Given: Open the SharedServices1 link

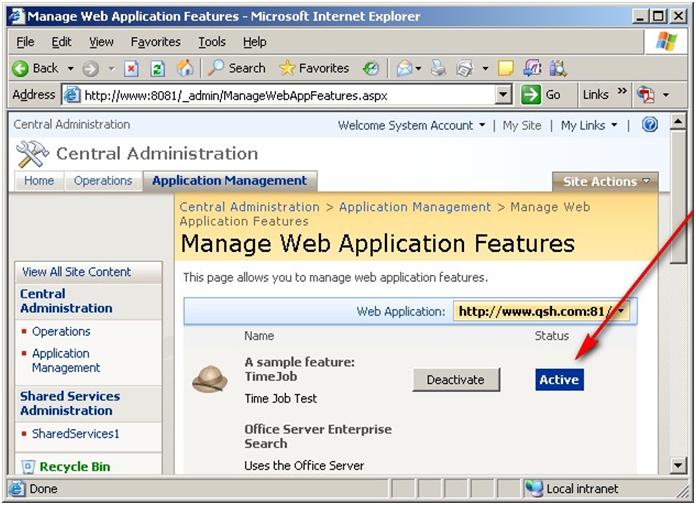Looking at the screenshot, I should click(75, 434).
